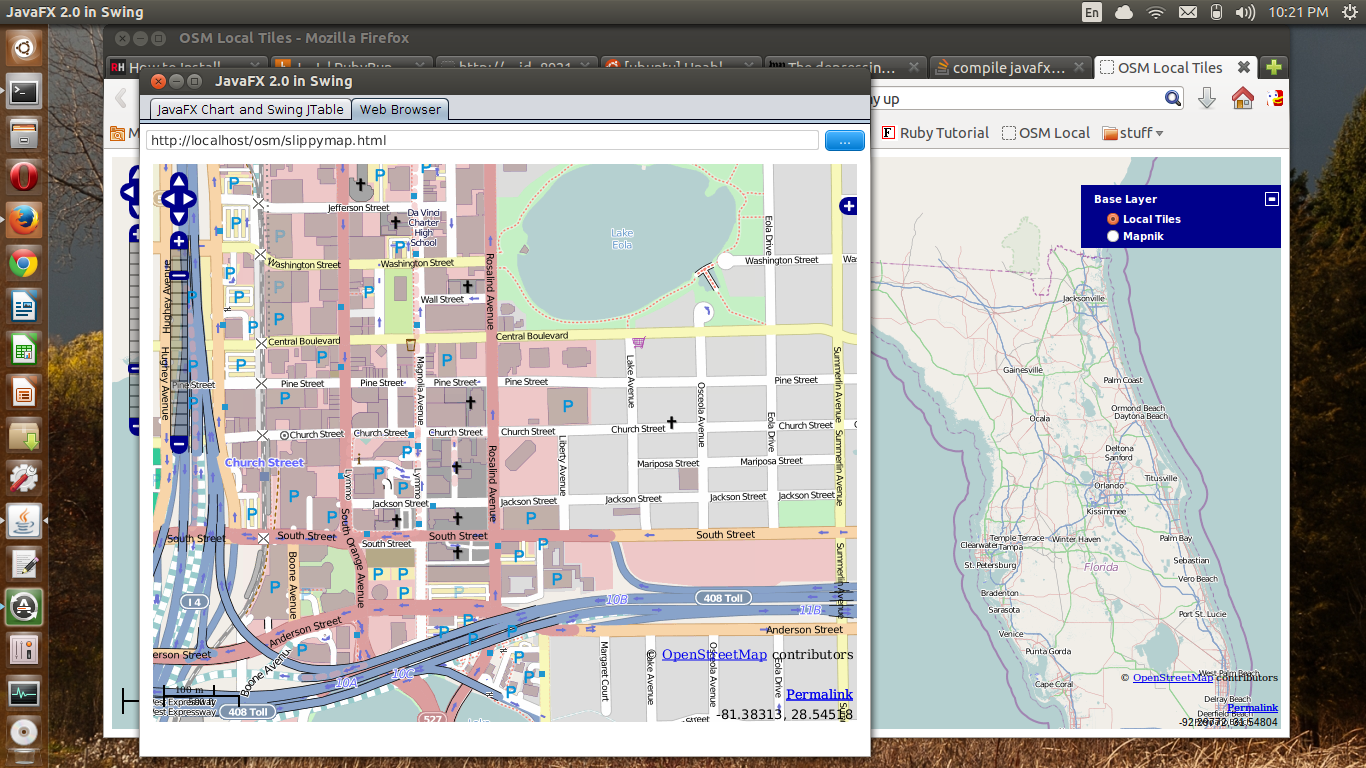The height and width of the screenshot is (768, 1366).
Task: Open OpenStreetMap link in Firefox map
Action: coord(1175,677)
